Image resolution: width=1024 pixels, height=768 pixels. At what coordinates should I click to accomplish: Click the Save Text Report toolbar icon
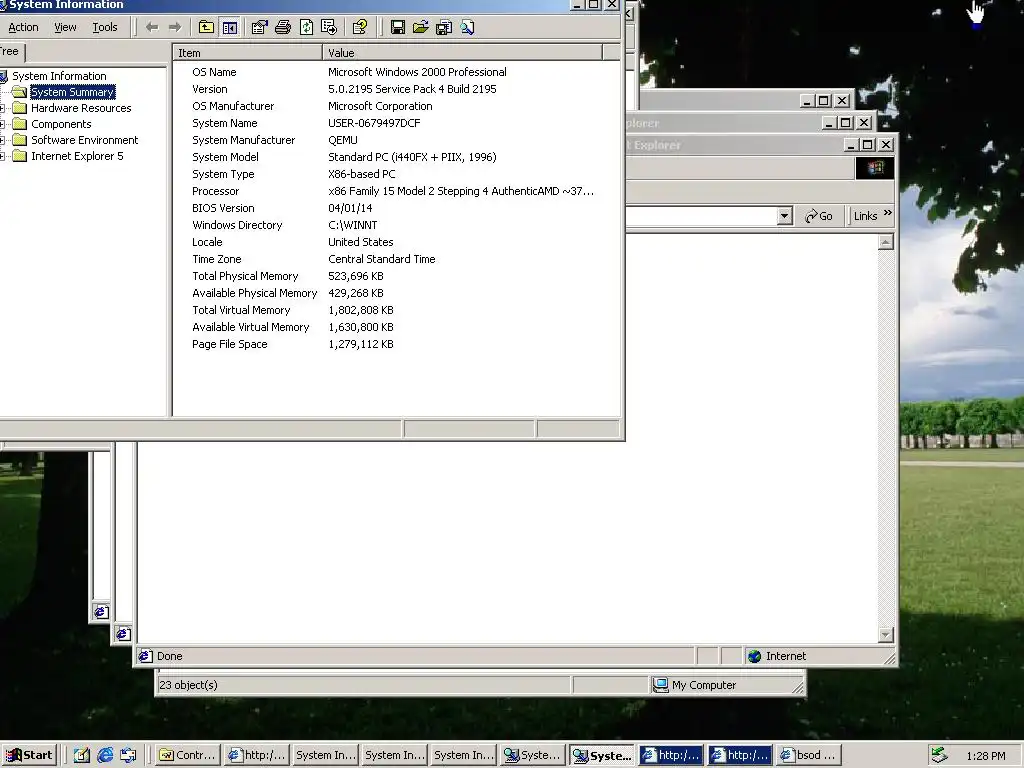click(444, 27)
